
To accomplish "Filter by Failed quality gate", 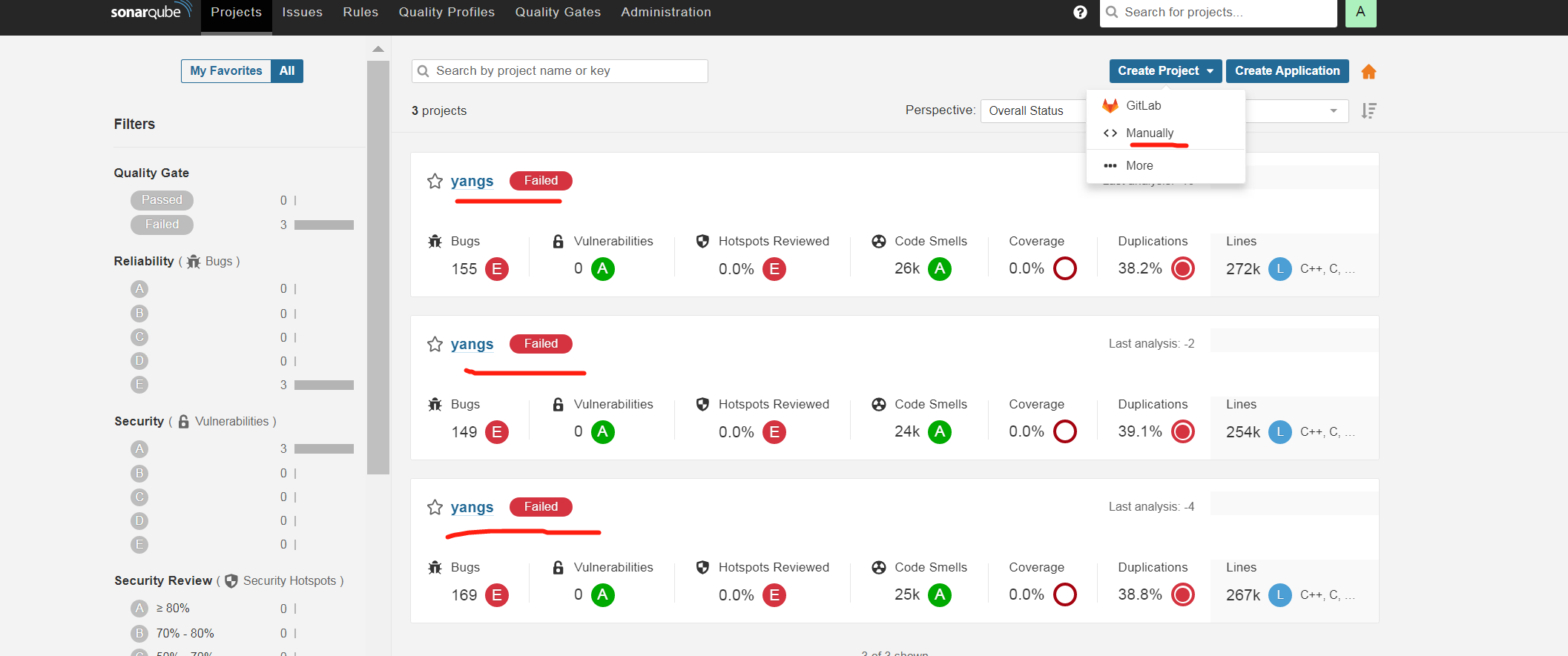I will [x=162, y=225].
